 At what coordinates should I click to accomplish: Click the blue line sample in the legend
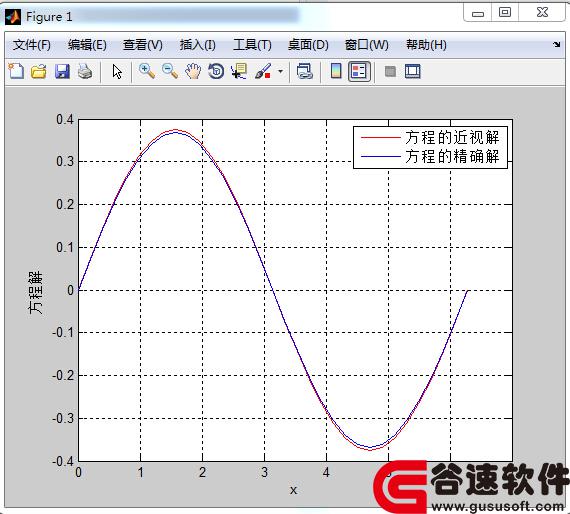pos(381,156)
